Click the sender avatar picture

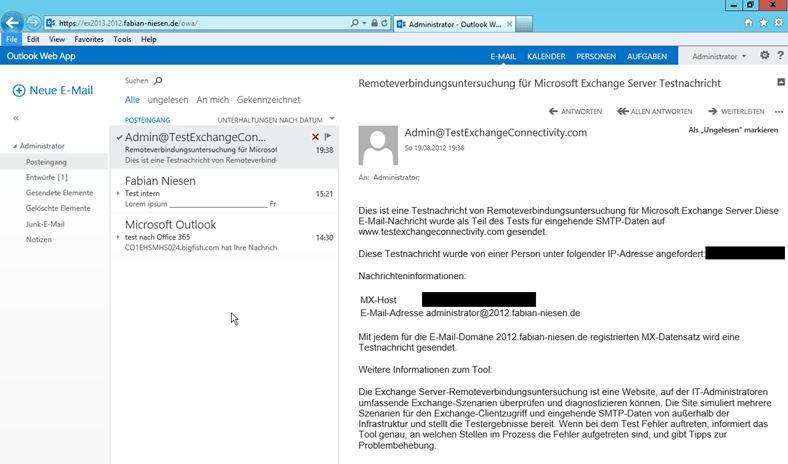tap(378, 146)
